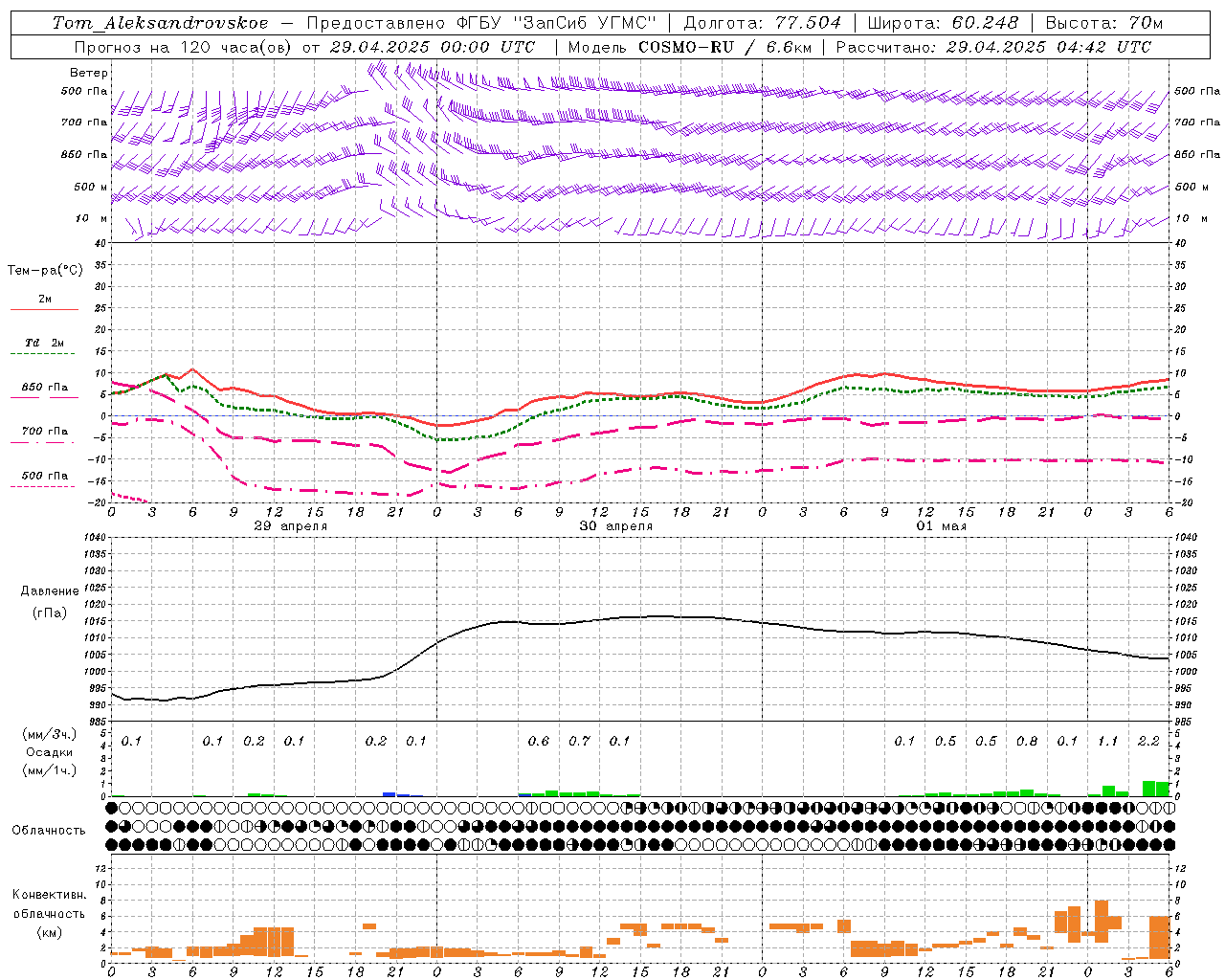Select the model label COSMO-RU / 6.6км
The height and width of the screenshot is (980, 1225).
(x=724, y=47)
